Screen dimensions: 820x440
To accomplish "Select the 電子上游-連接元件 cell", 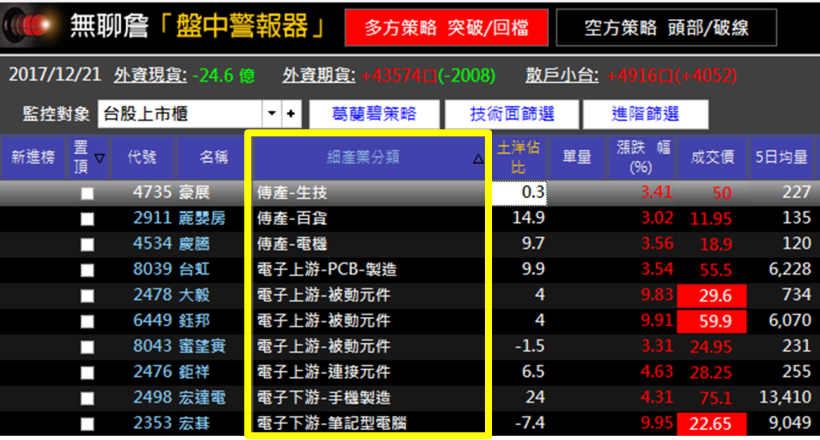I will tap(368, 372).
